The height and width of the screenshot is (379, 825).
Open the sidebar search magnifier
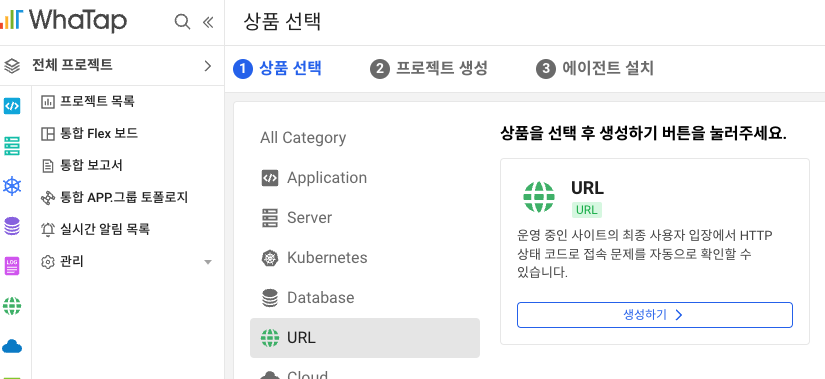(x=182, y=22)
